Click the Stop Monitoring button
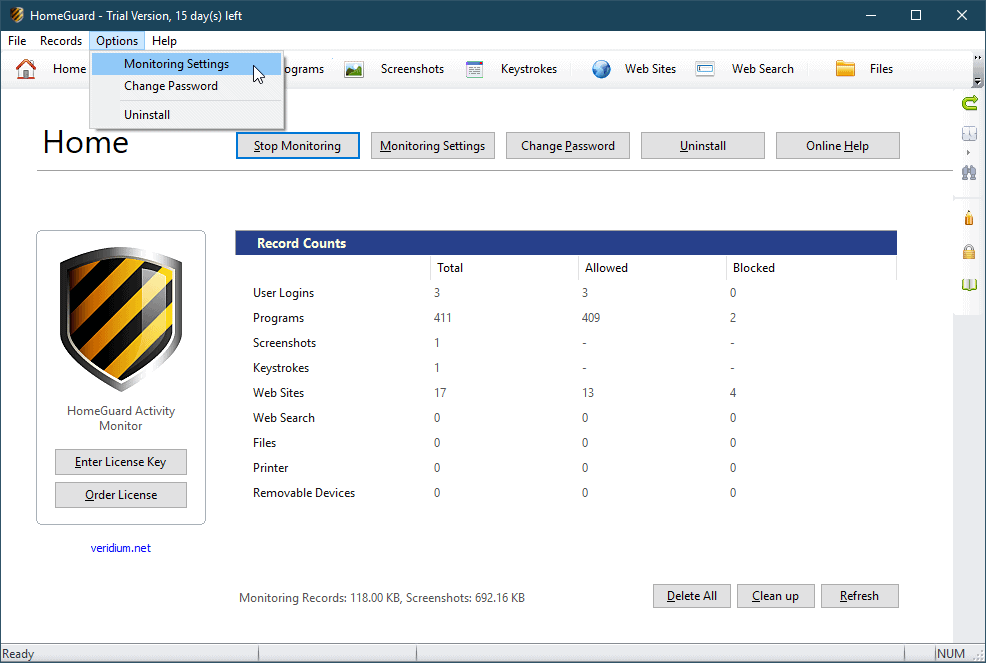Image resolution: width=986 pixels, height=663 pixels. coord(297,146)
